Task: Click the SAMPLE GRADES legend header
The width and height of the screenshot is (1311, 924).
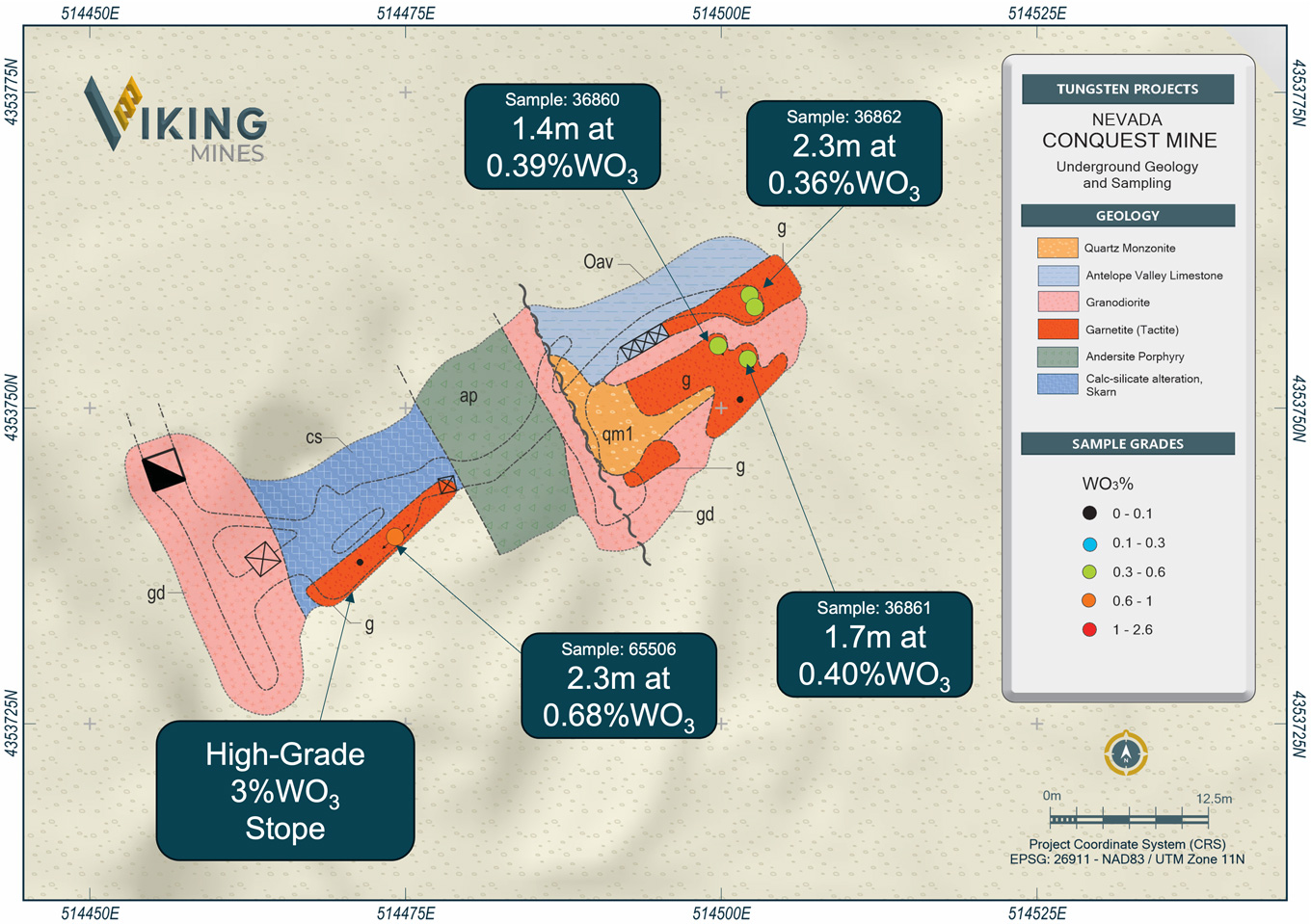Action: point(1127,444)
